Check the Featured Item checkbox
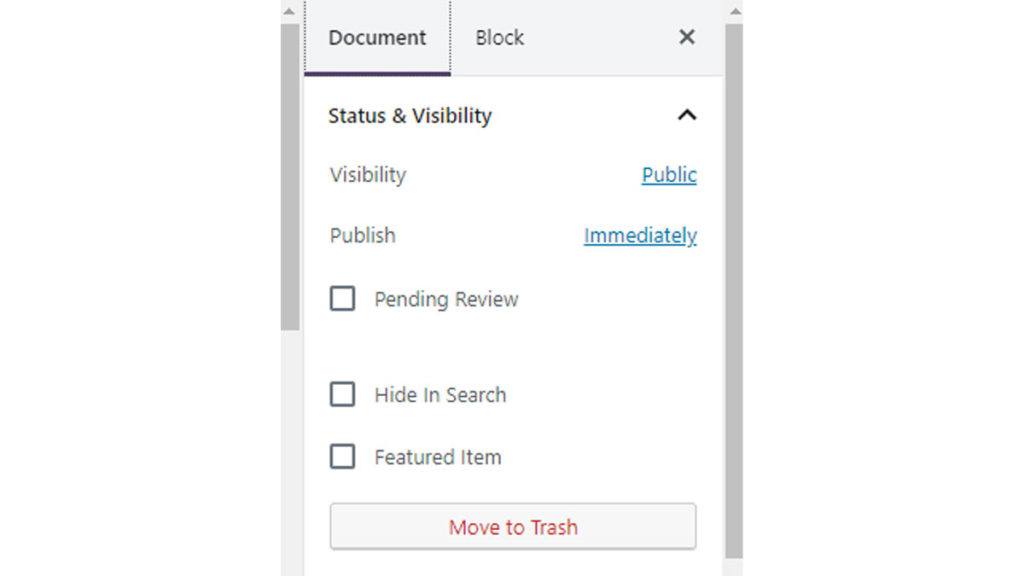 point(343,457)
